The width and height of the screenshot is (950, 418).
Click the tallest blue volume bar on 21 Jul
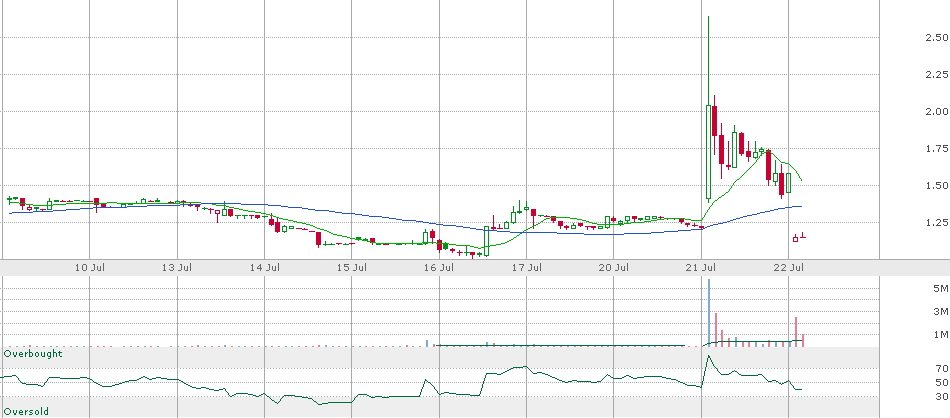point(708,313)
